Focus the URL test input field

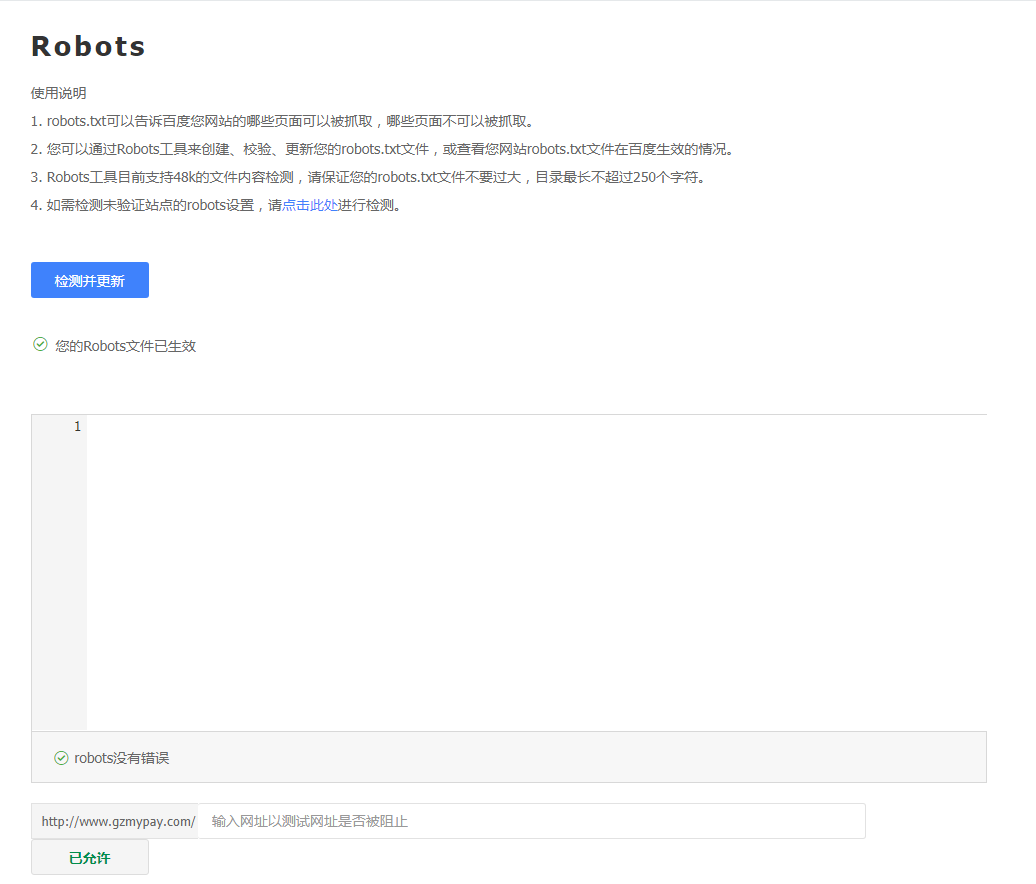click(530, 821)
